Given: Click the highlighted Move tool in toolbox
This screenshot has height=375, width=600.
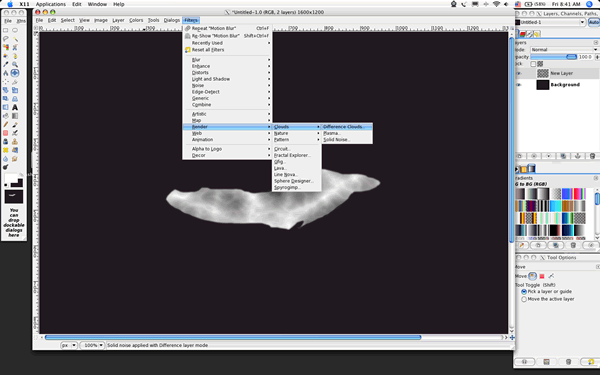Looking at the screenshot, I should point(15,73).
